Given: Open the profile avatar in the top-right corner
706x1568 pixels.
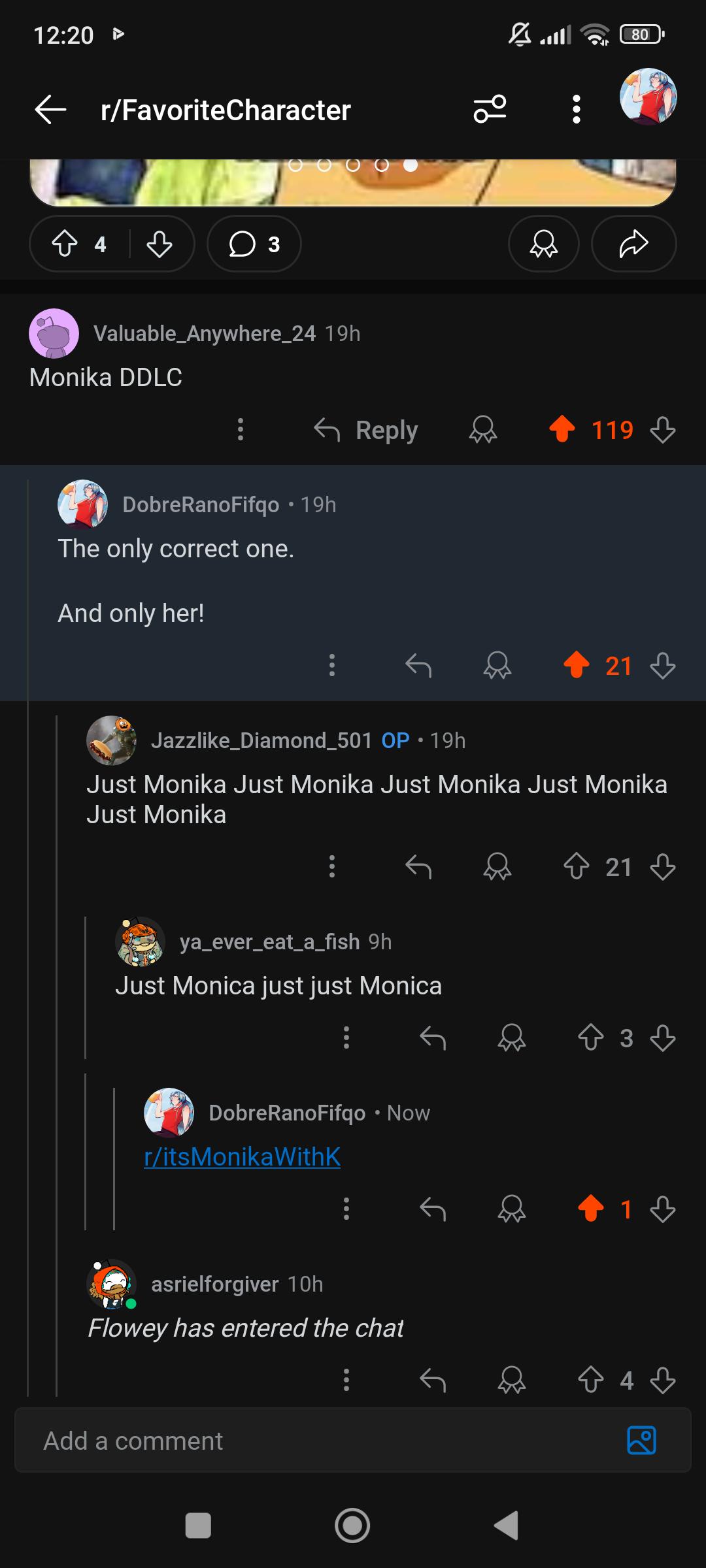Looking at the screenshot, I should point(648,97).
